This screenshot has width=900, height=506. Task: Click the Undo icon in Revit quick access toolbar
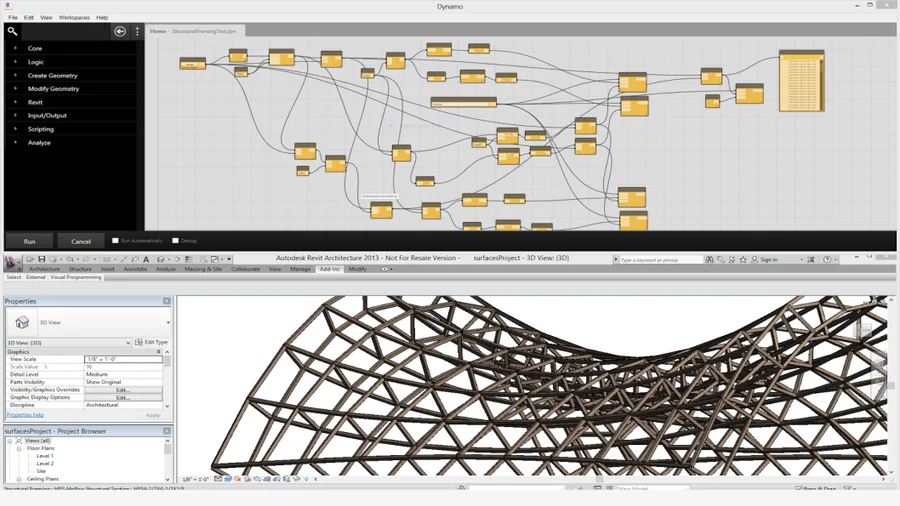point(69,259)
